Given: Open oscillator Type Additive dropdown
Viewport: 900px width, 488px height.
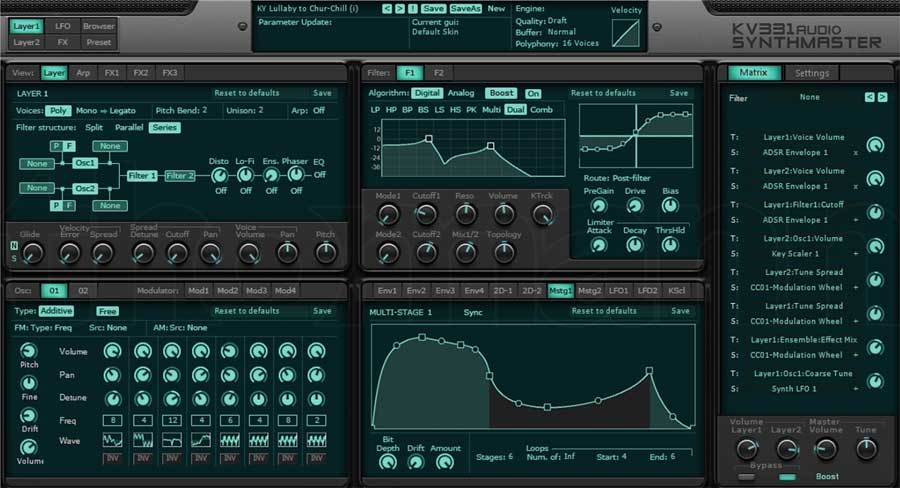Looking at the screenshot, I should [56, 311].
